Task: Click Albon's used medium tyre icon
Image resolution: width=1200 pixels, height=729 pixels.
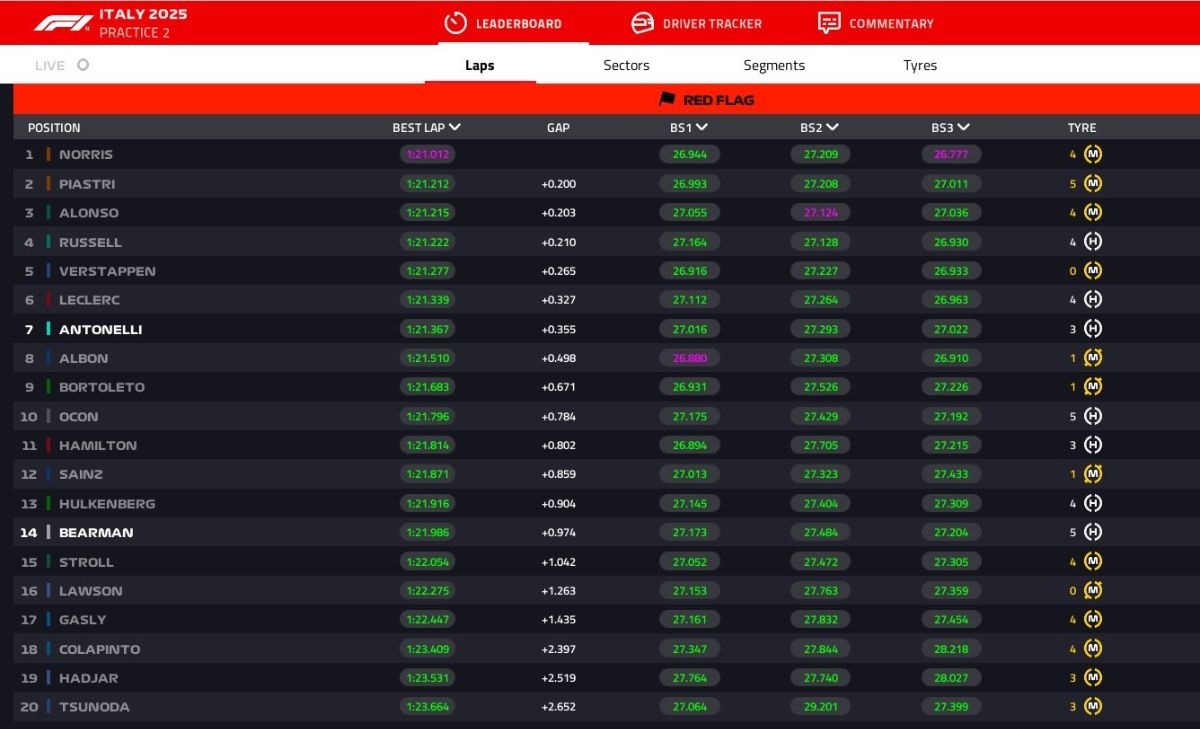Action: point(1093,358)
